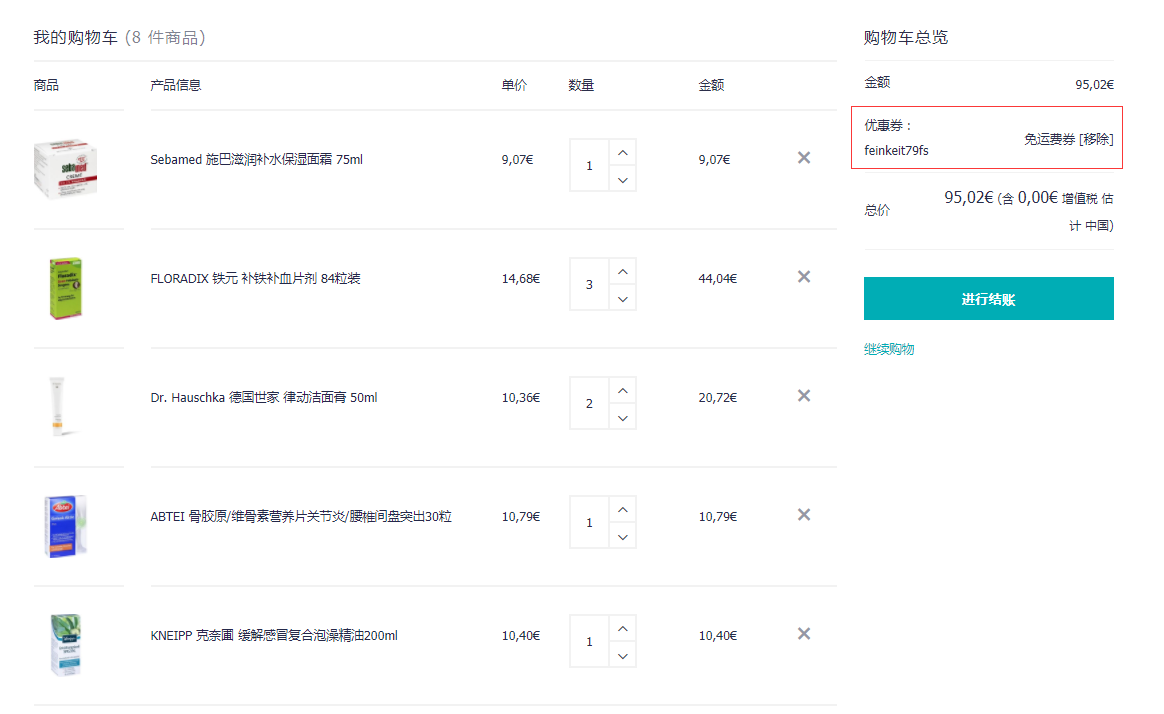Click the Sebamed unit price 9,07€
Image resolution: width=1164 pixels, height=714 pixels.
pyautogui.click(x=517, y=160)
